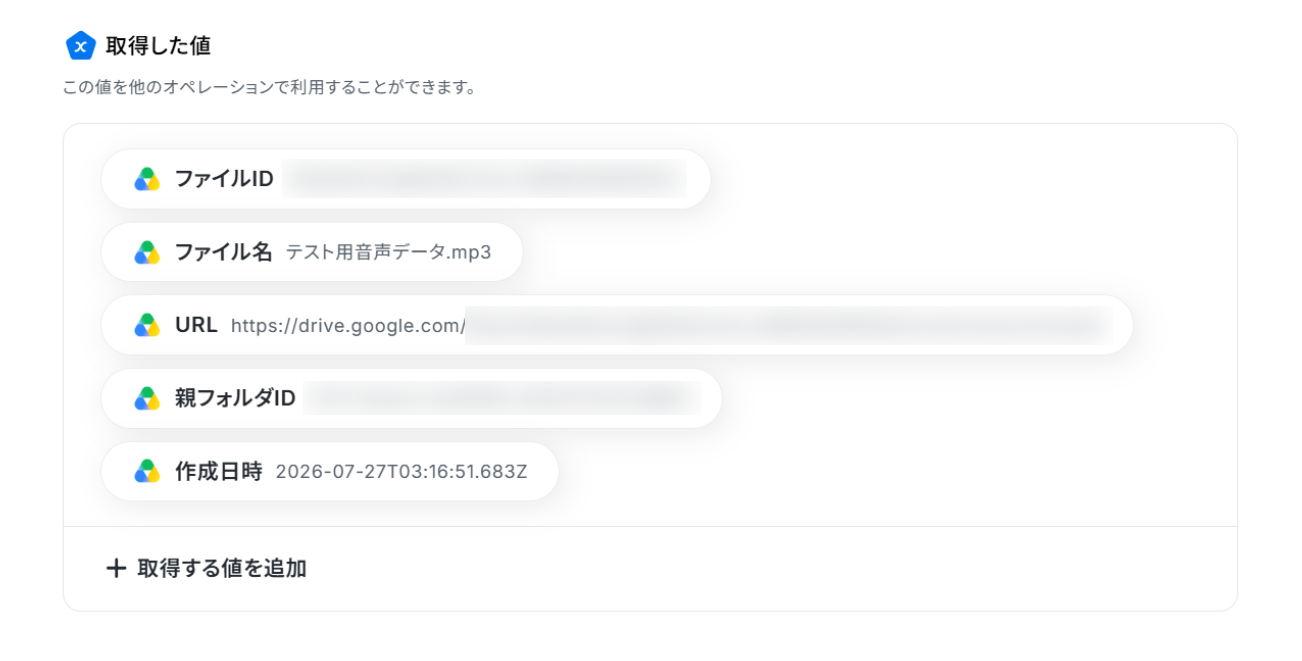The image size is (1302, 661).
Task: Click the description text under 取得した値
Action: click(269, 88)
